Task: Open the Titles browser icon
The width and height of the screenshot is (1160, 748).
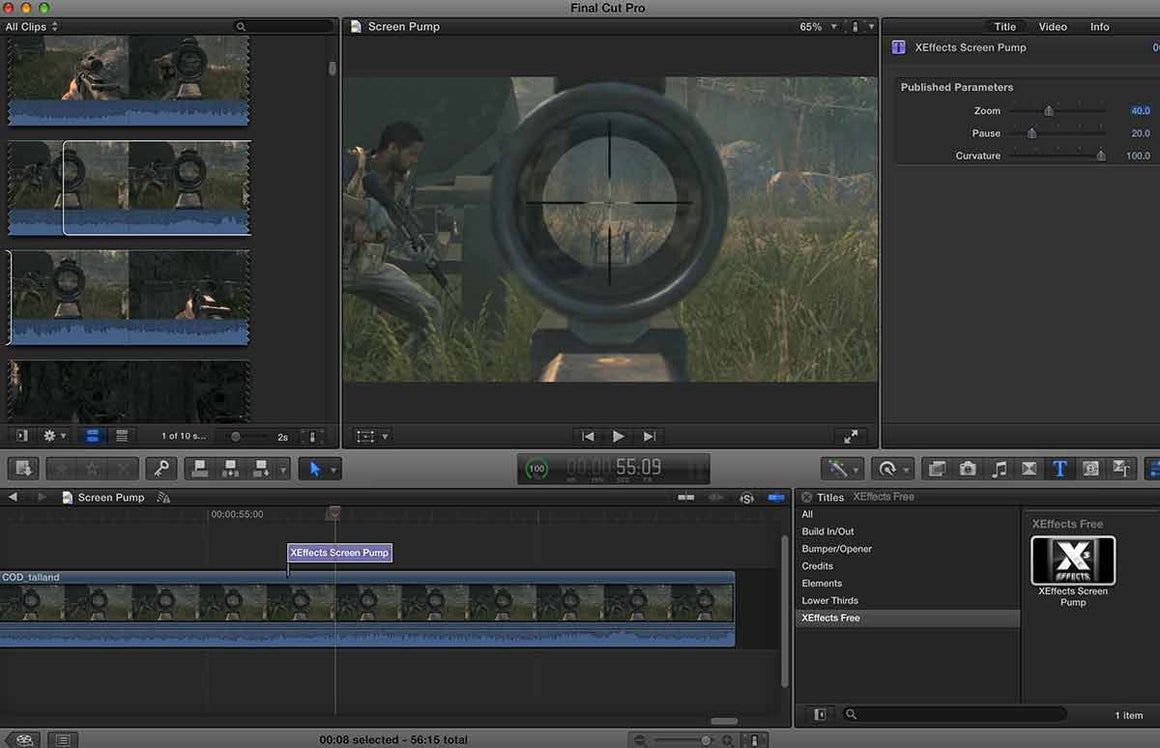Action: [1059, 469]
